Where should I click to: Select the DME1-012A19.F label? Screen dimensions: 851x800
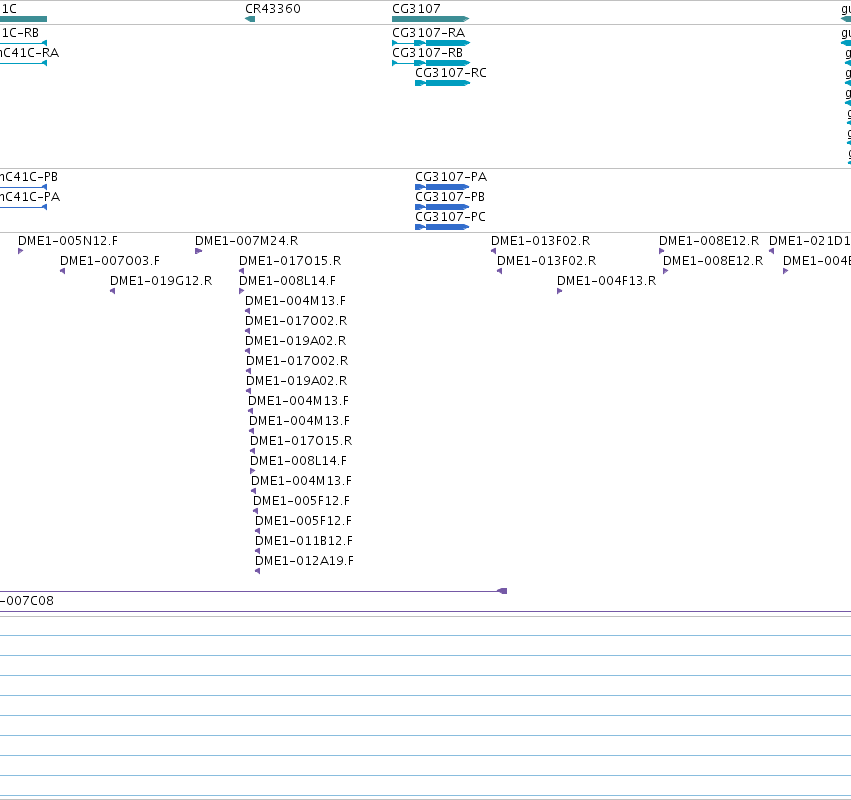[x=304, y=561]
